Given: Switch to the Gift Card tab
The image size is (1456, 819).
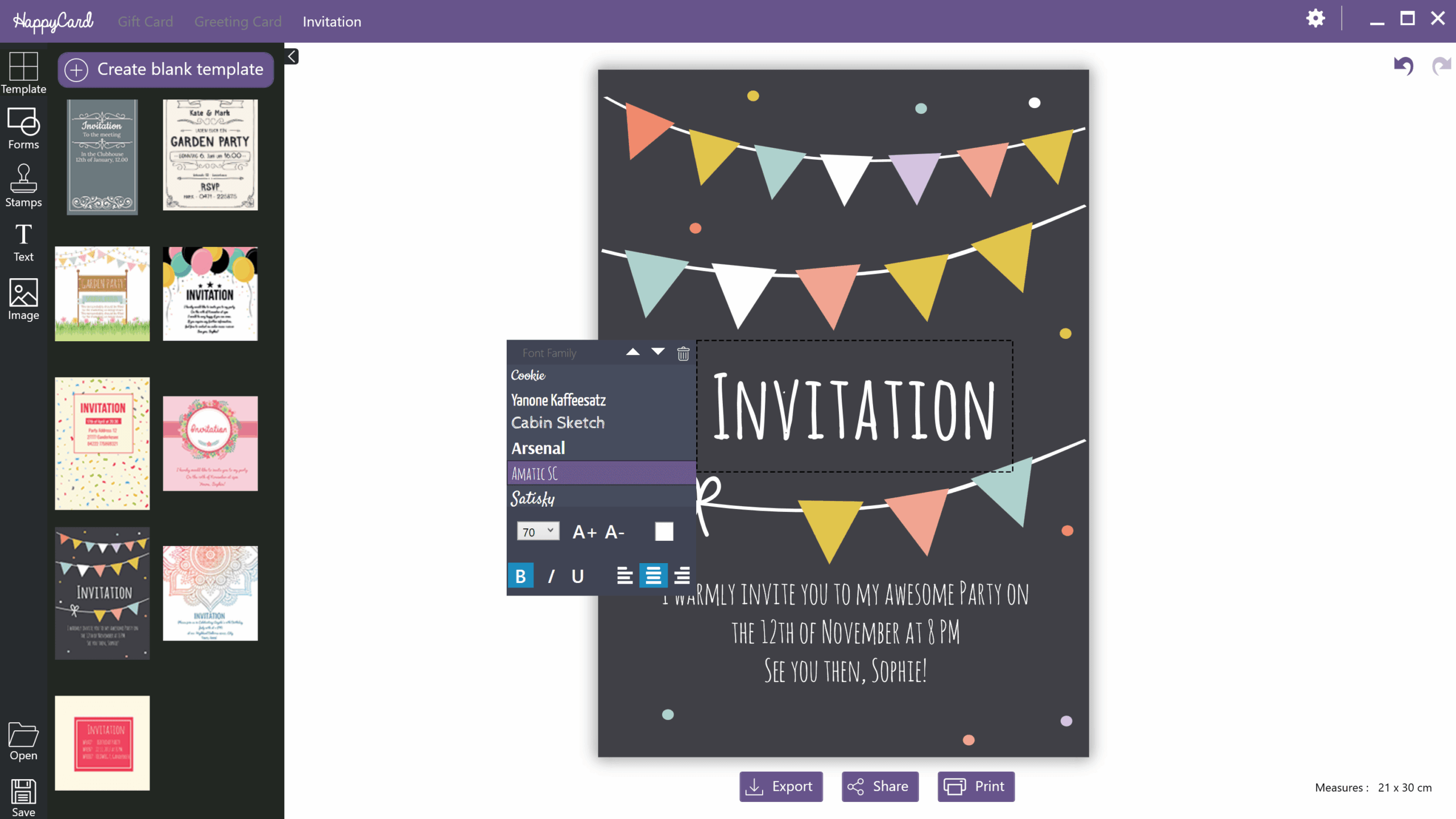Looking at the screenshot, I should [145, 22].
